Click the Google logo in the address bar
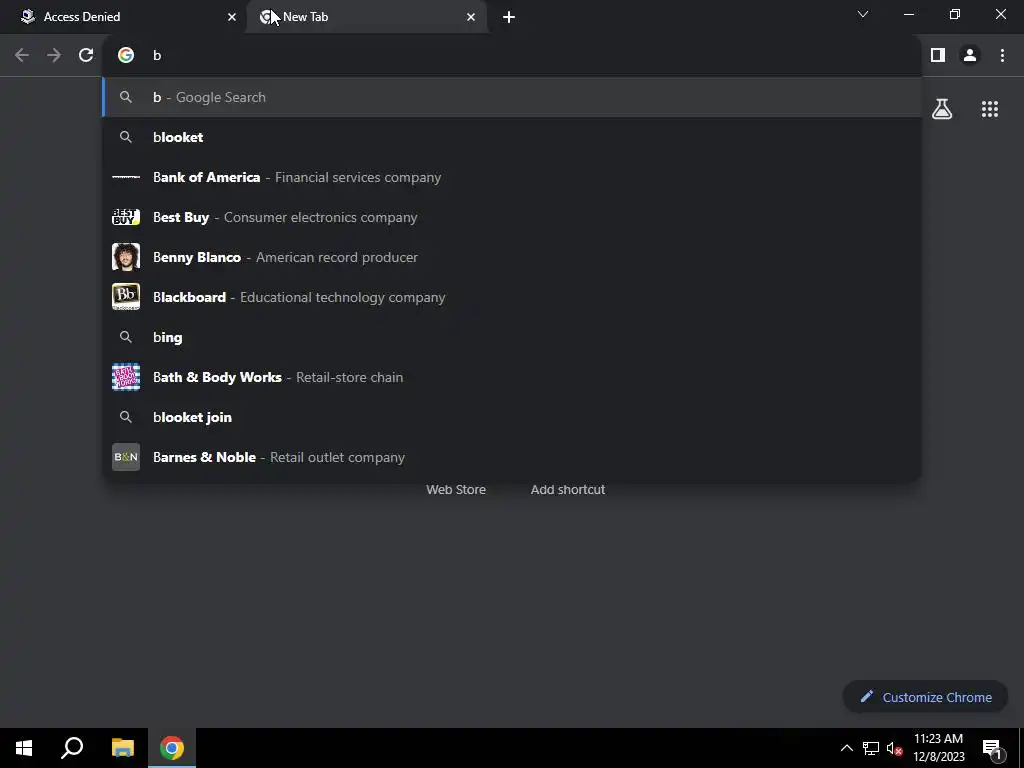This screenshot has height=768, width=1024. pyautogui.click(x=126, y=56)
